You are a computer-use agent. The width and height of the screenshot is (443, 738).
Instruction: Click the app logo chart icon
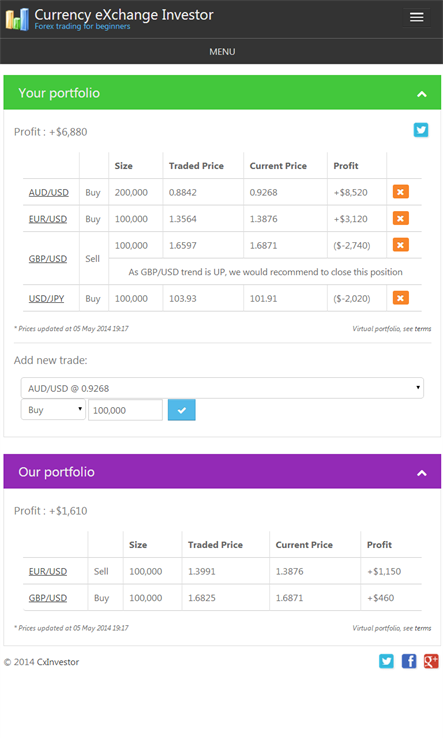click(x=17, y=20)
